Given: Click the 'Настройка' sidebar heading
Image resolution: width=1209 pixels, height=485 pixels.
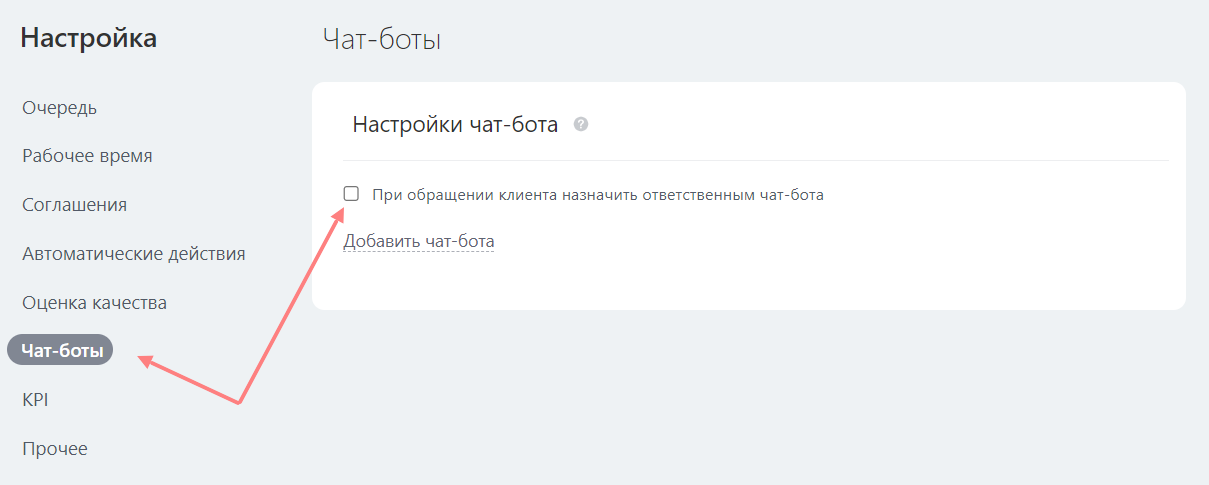Looking at the screenshot, I should [88, 39].
